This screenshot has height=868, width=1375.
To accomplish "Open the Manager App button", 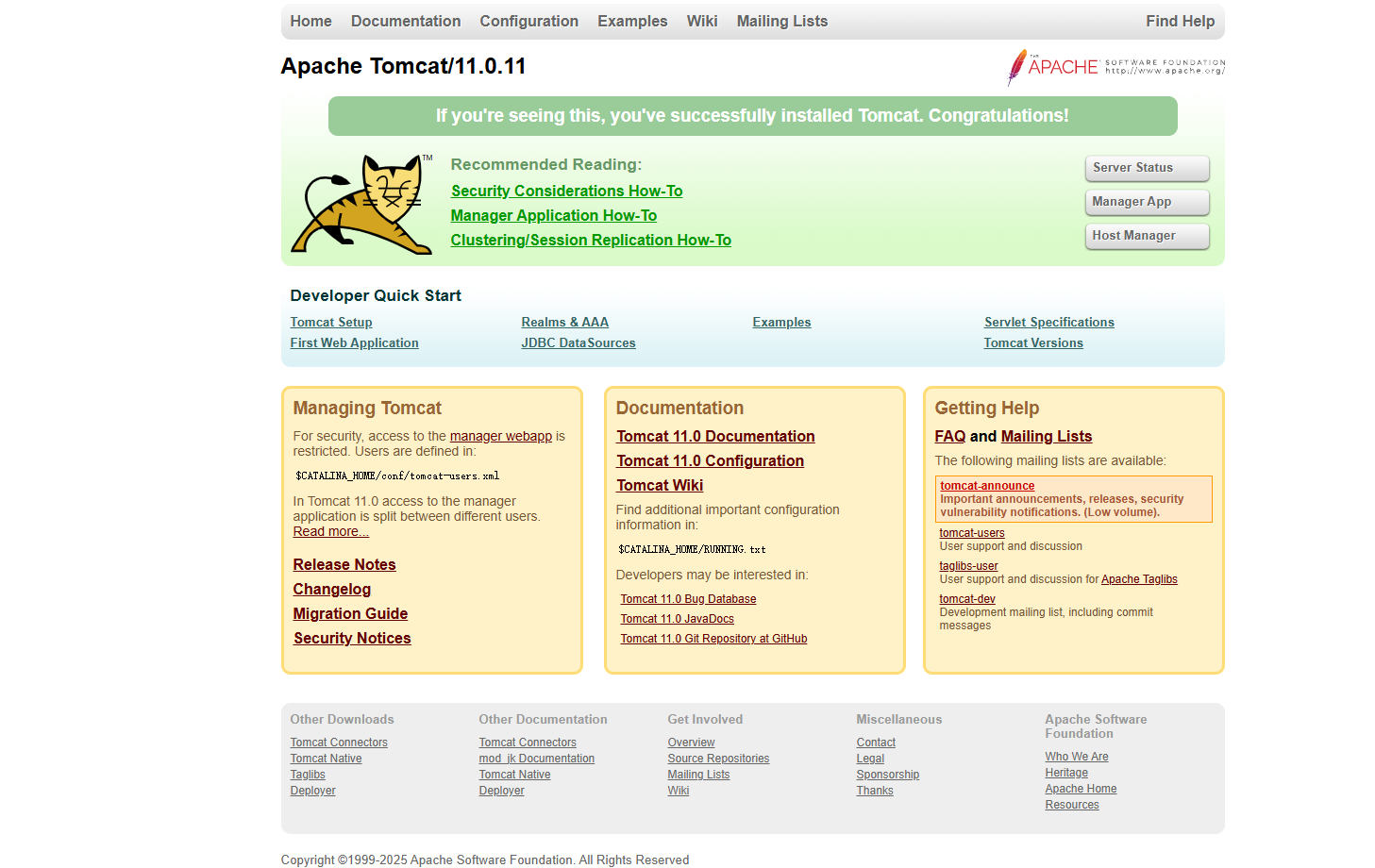I will (1147, 202).
